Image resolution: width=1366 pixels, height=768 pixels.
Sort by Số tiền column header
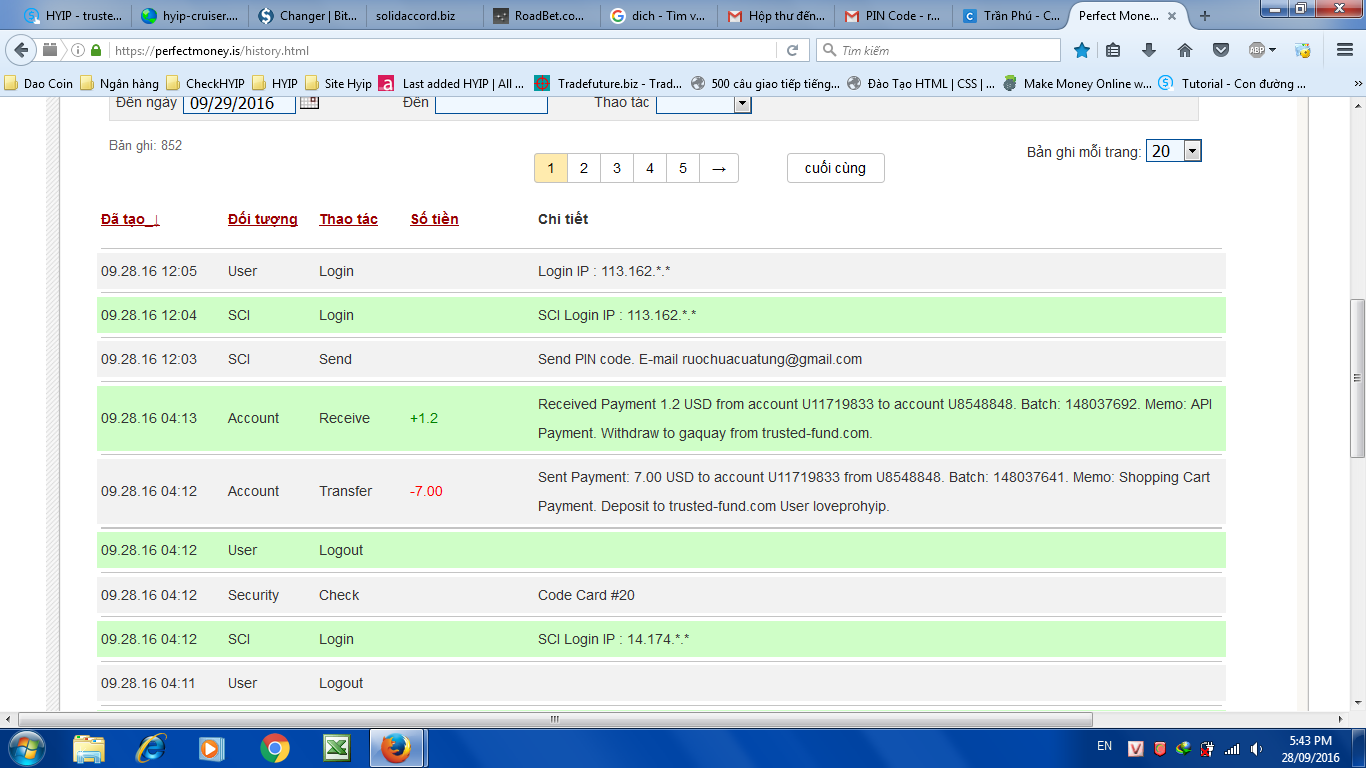435,219
